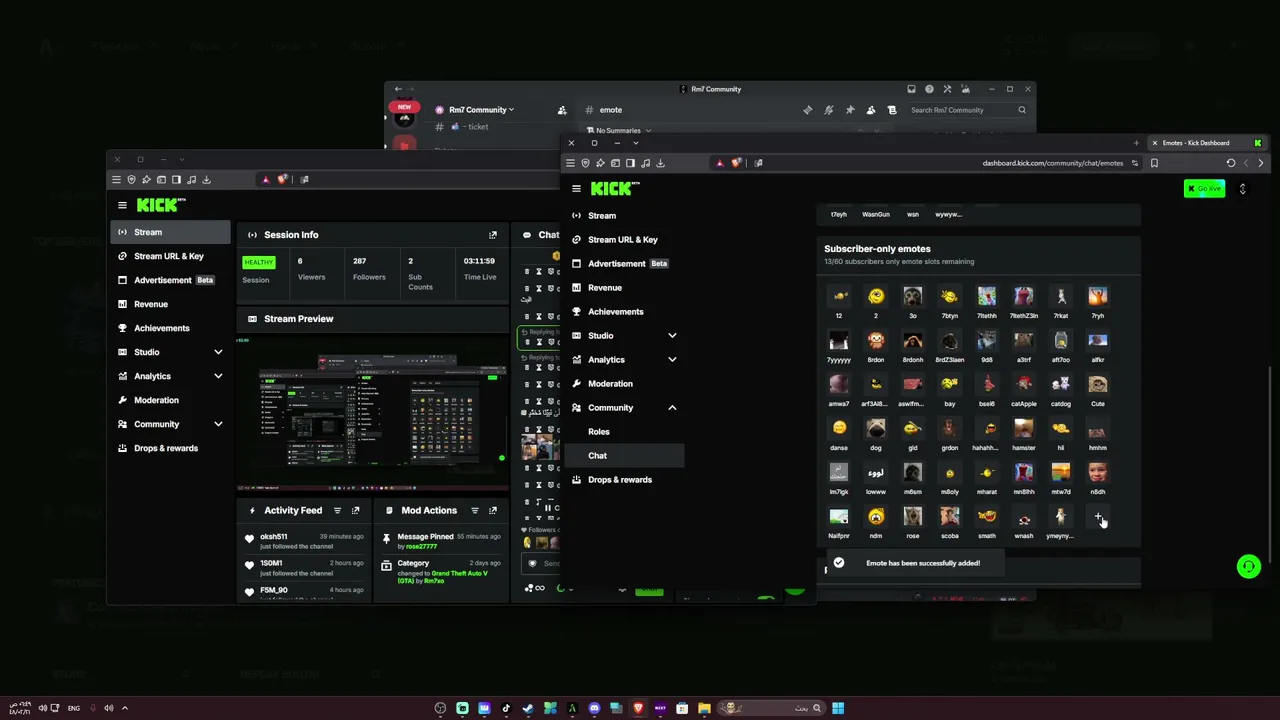1280x720 pixels.
Task: Open Steam from the taskbar
Action: tap(528, 708)
